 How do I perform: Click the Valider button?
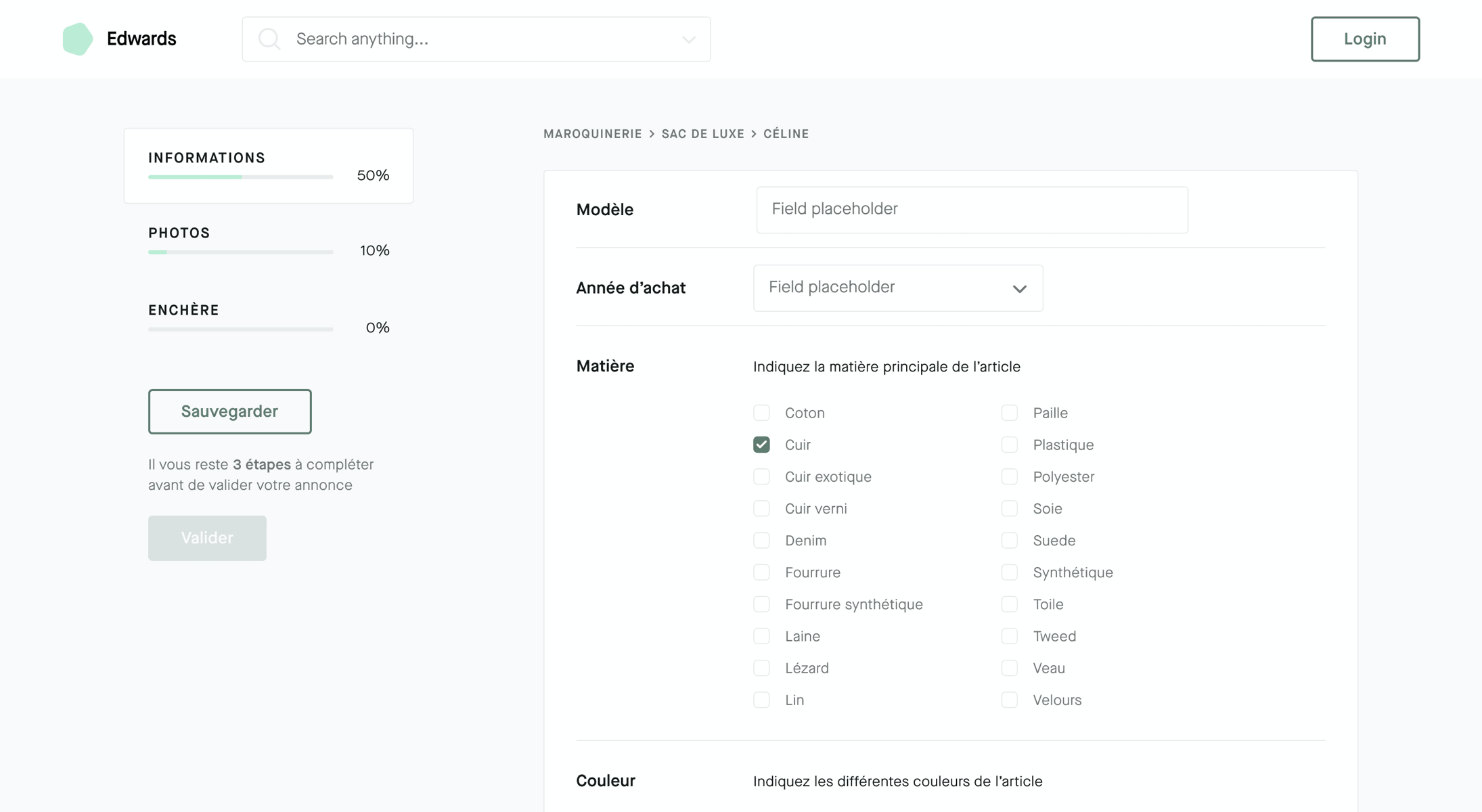207,538
